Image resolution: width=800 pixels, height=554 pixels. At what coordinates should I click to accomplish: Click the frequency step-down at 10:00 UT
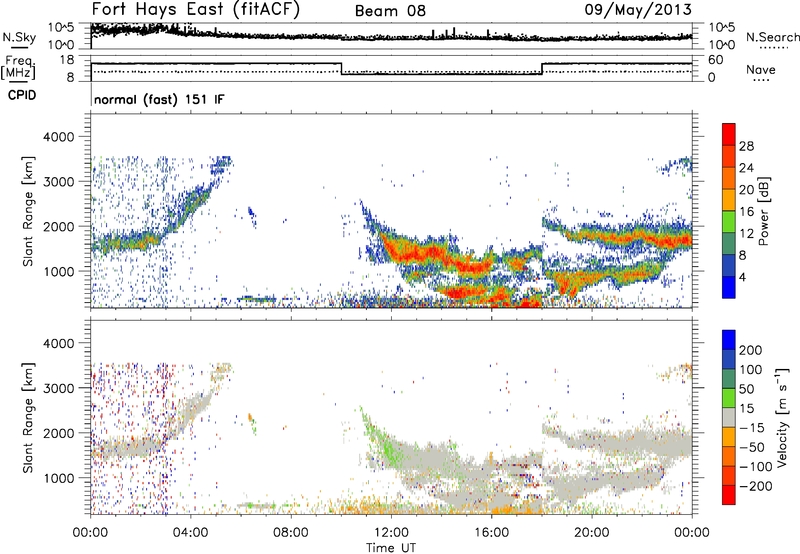(341, 69)
